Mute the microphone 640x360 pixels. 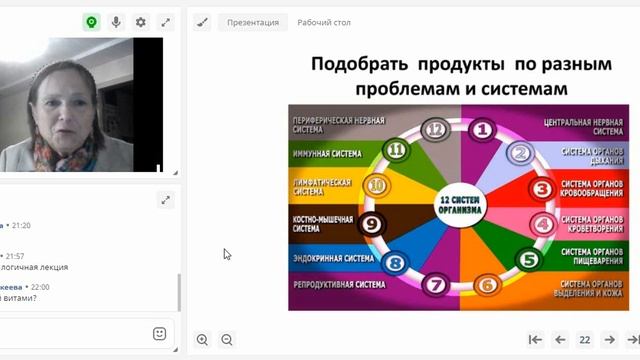pos(116,22)
